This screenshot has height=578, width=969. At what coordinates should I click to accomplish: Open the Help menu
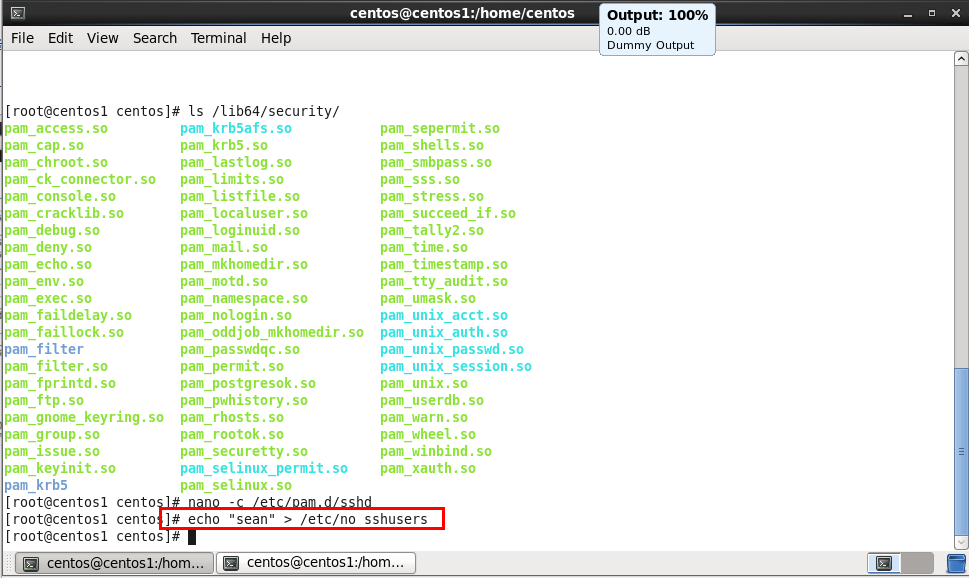[x=276, y=38]
